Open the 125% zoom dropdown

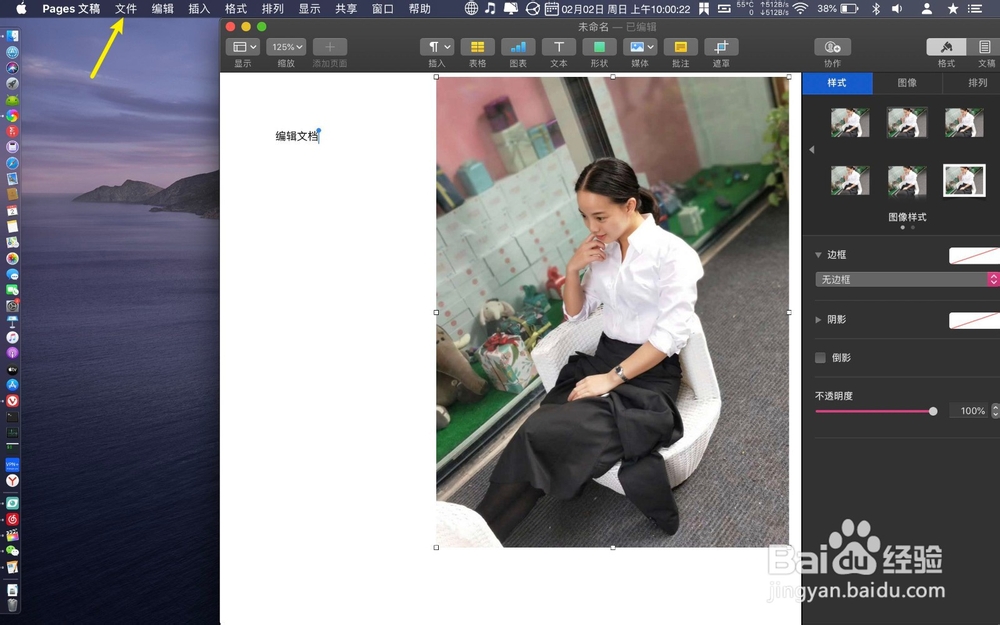(x=285, y=46)
